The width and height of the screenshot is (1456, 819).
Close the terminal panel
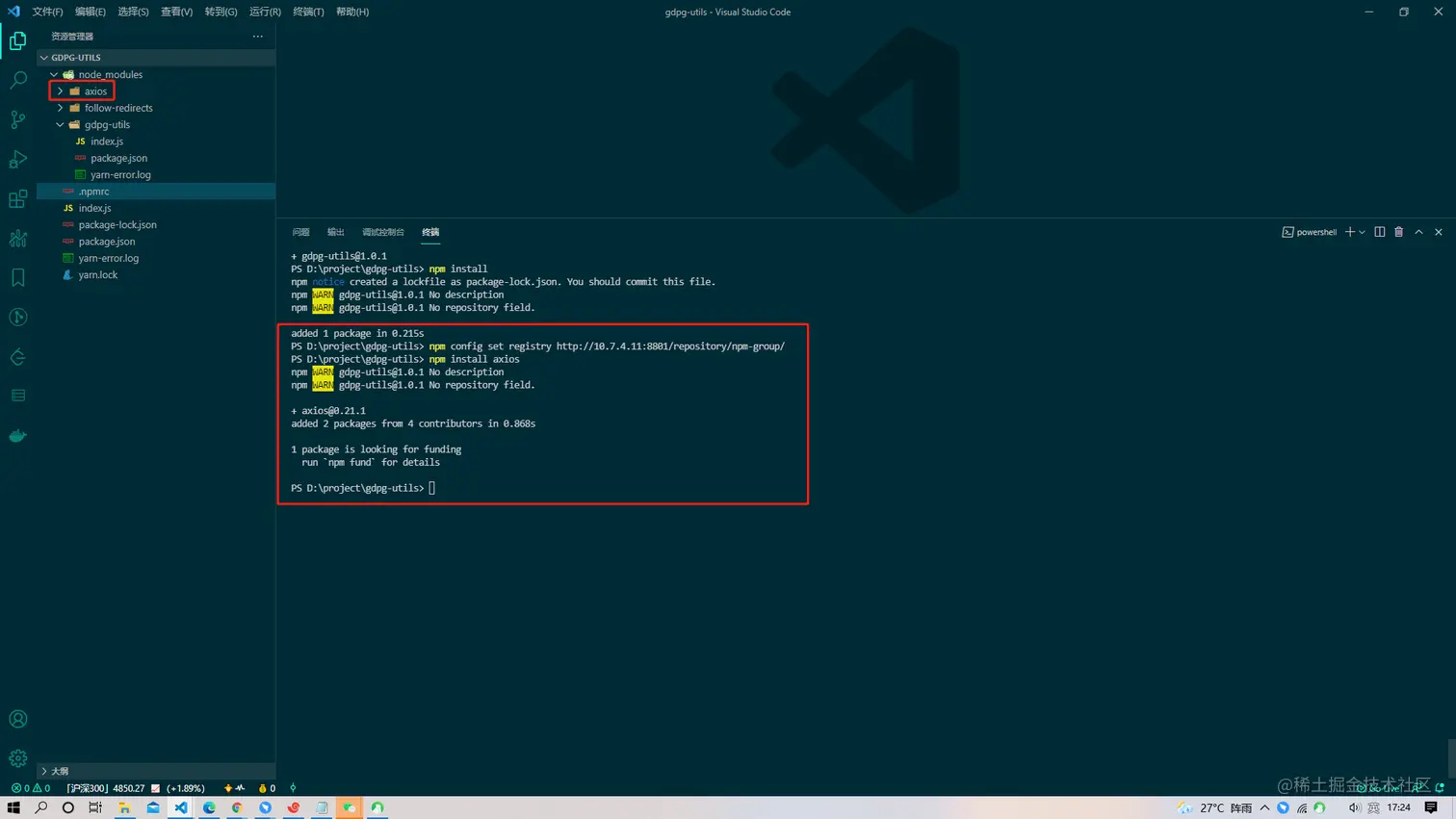click(1439, 232)
